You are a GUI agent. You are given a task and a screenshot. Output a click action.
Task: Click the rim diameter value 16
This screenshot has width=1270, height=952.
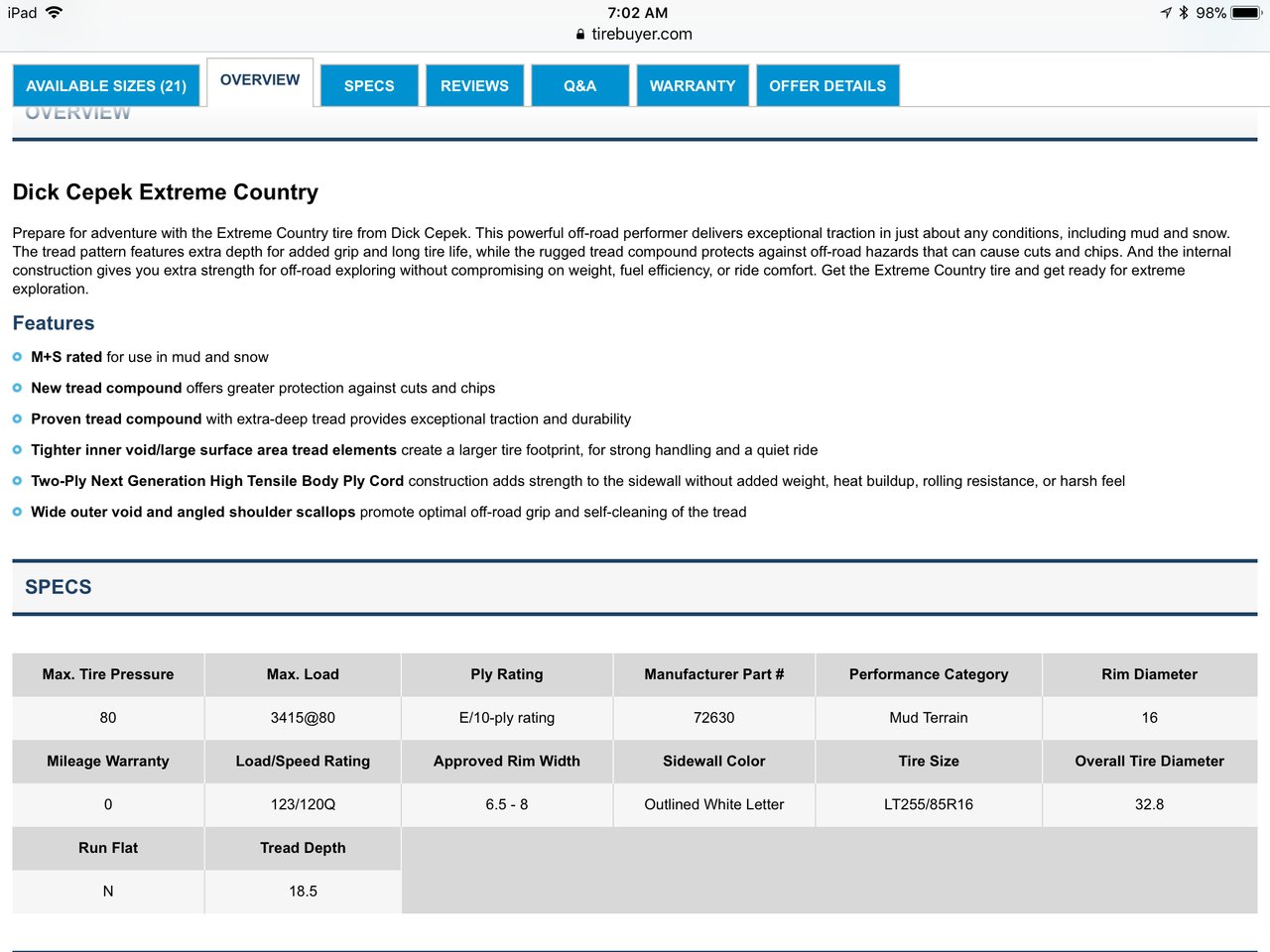click(x=1150, y=718)
